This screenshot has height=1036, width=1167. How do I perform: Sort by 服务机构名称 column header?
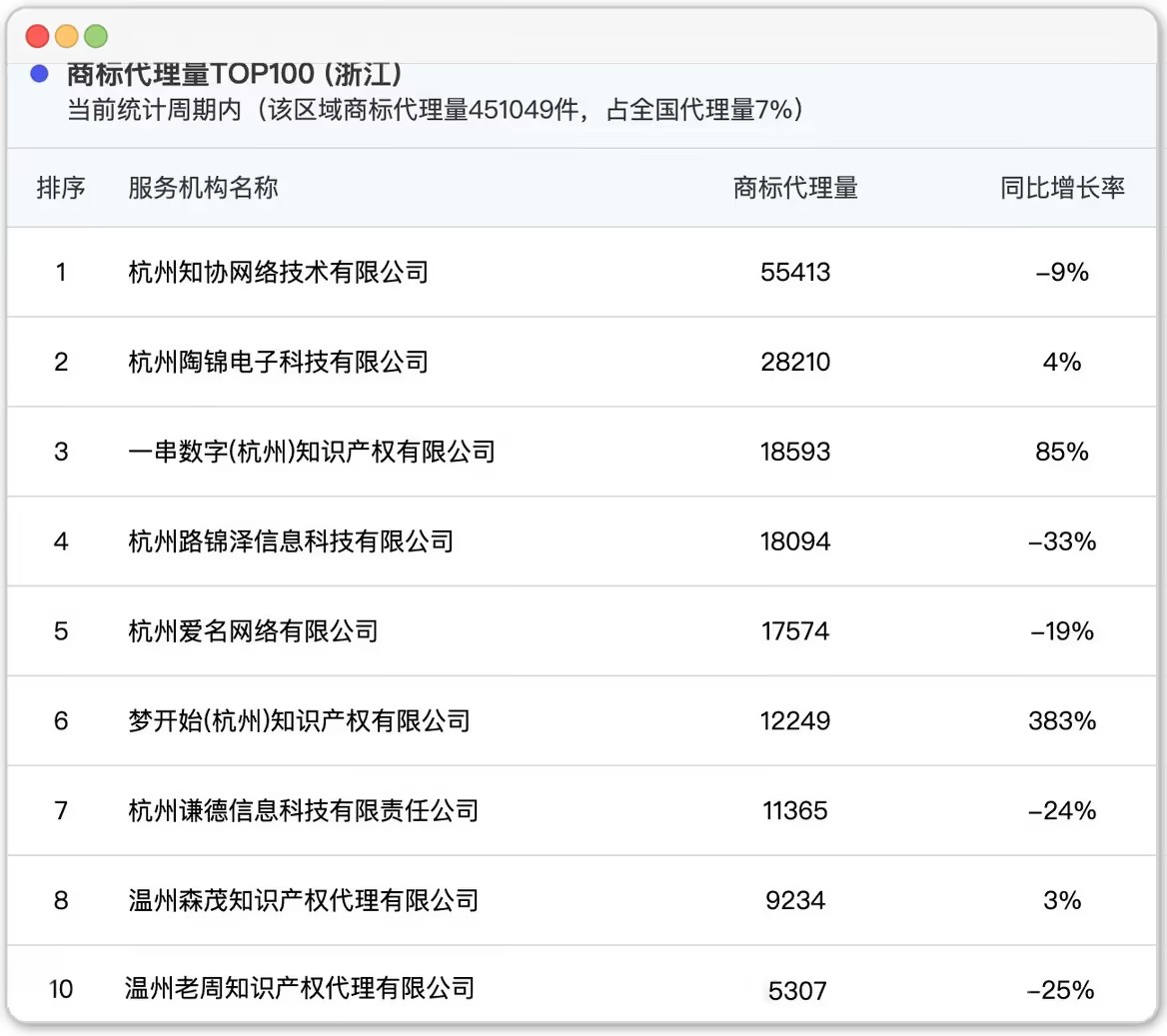click(x=203, y=188)
